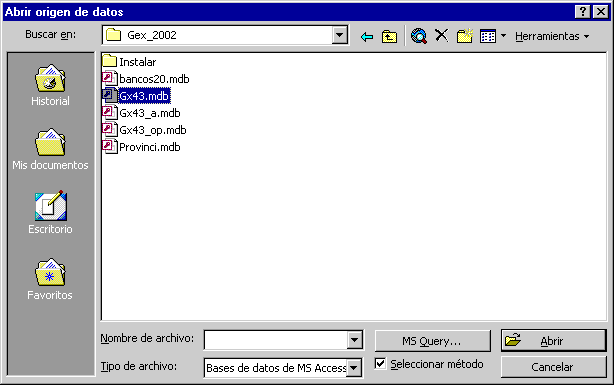Image resolution: width=614 pixels, height=385 pixels.
Task: Delete the selected file with the X icon
Action: coord(442,36)
